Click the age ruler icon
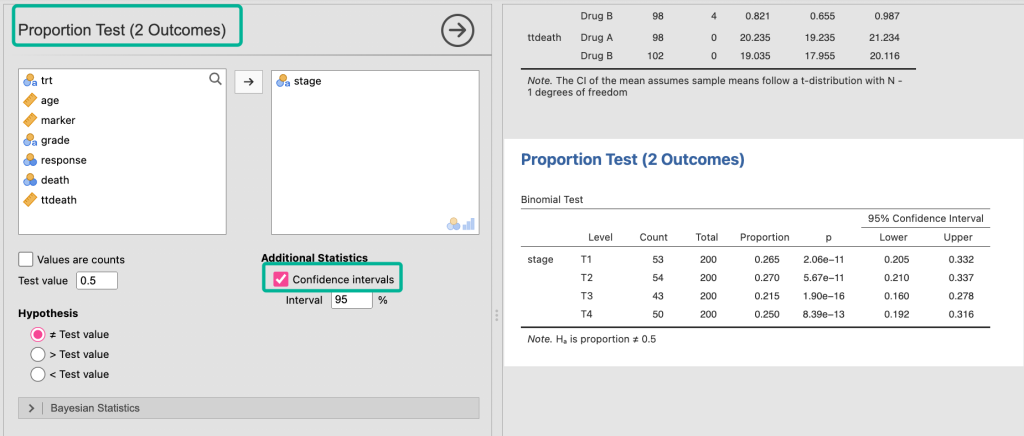1024x436 pixels. [x=30, y=100]
